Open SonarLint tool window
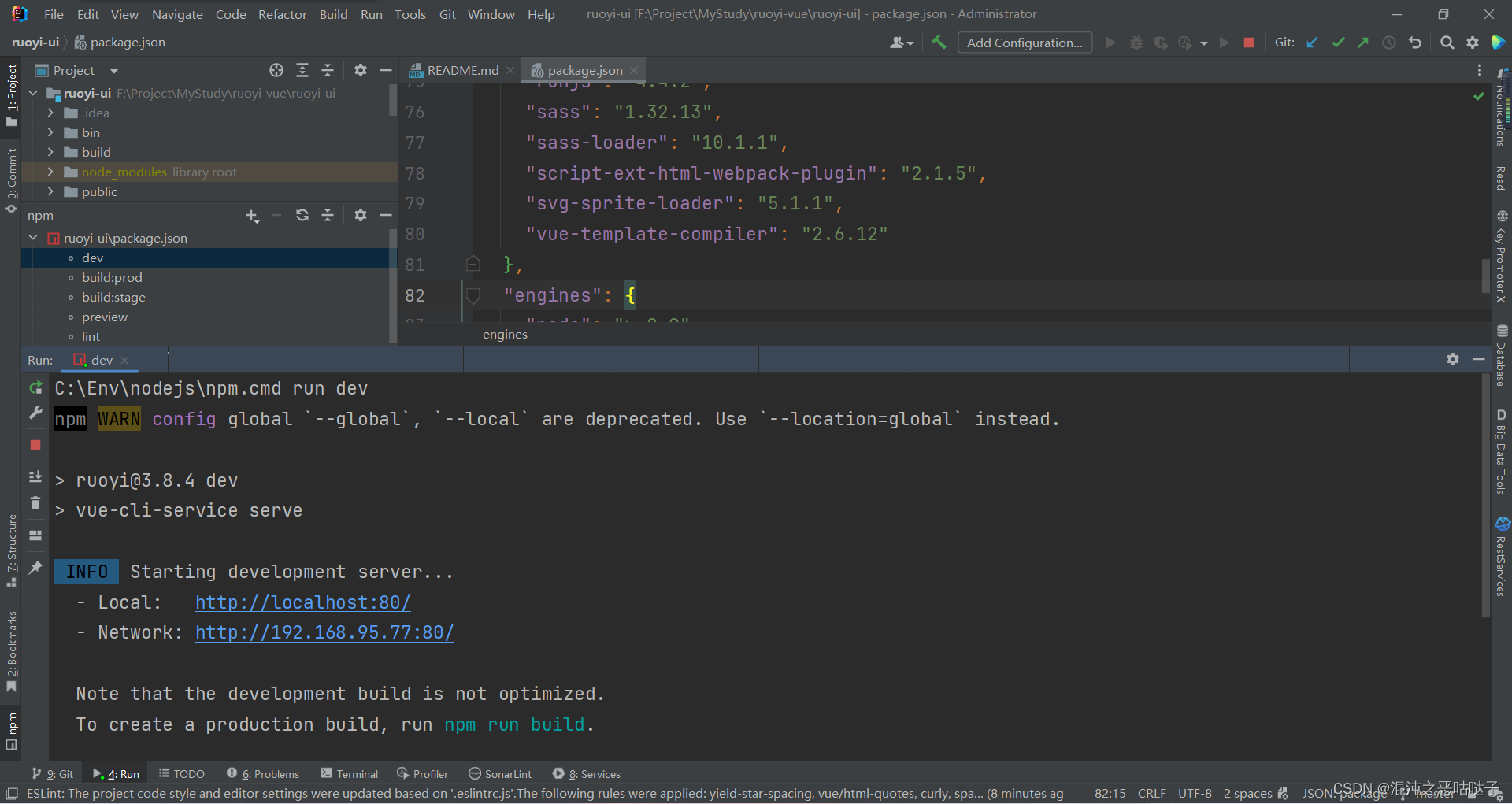The image size is (1512, 804). coord(500,774)
